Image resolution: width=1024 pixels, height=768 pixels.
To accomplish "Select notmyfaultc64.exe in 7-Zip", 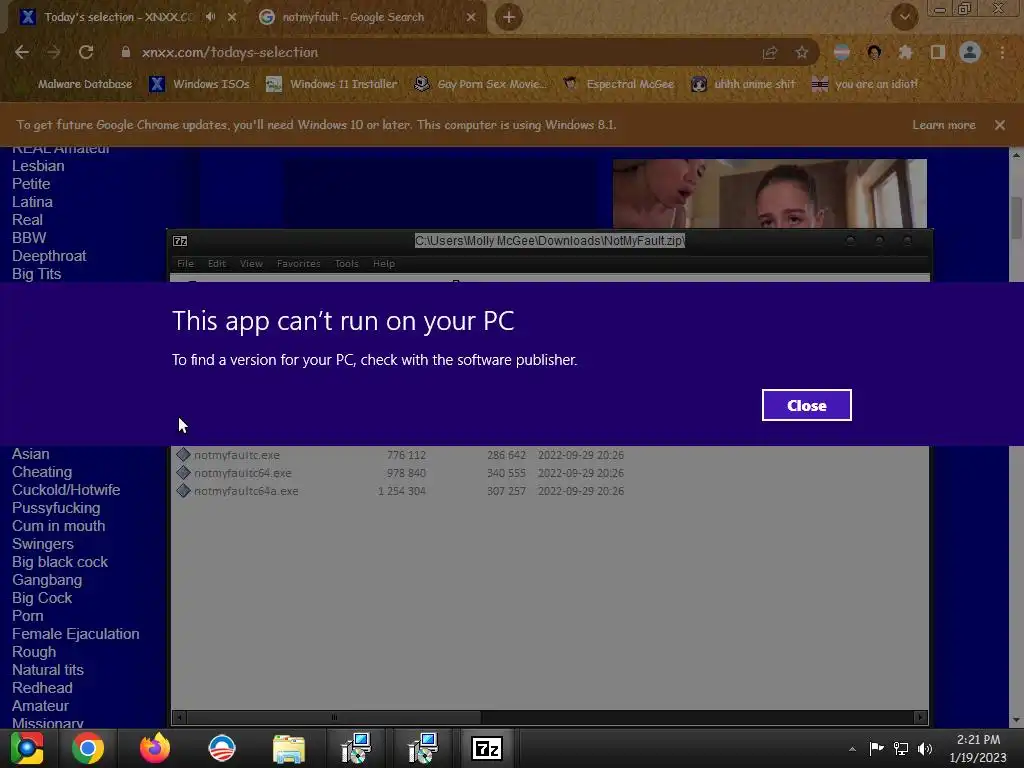I will point(243,473).
